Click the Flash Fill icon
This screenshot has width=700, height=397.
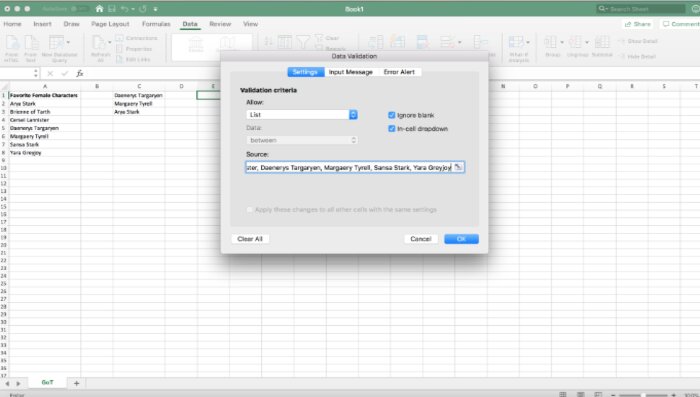click(x=397, y=42)
